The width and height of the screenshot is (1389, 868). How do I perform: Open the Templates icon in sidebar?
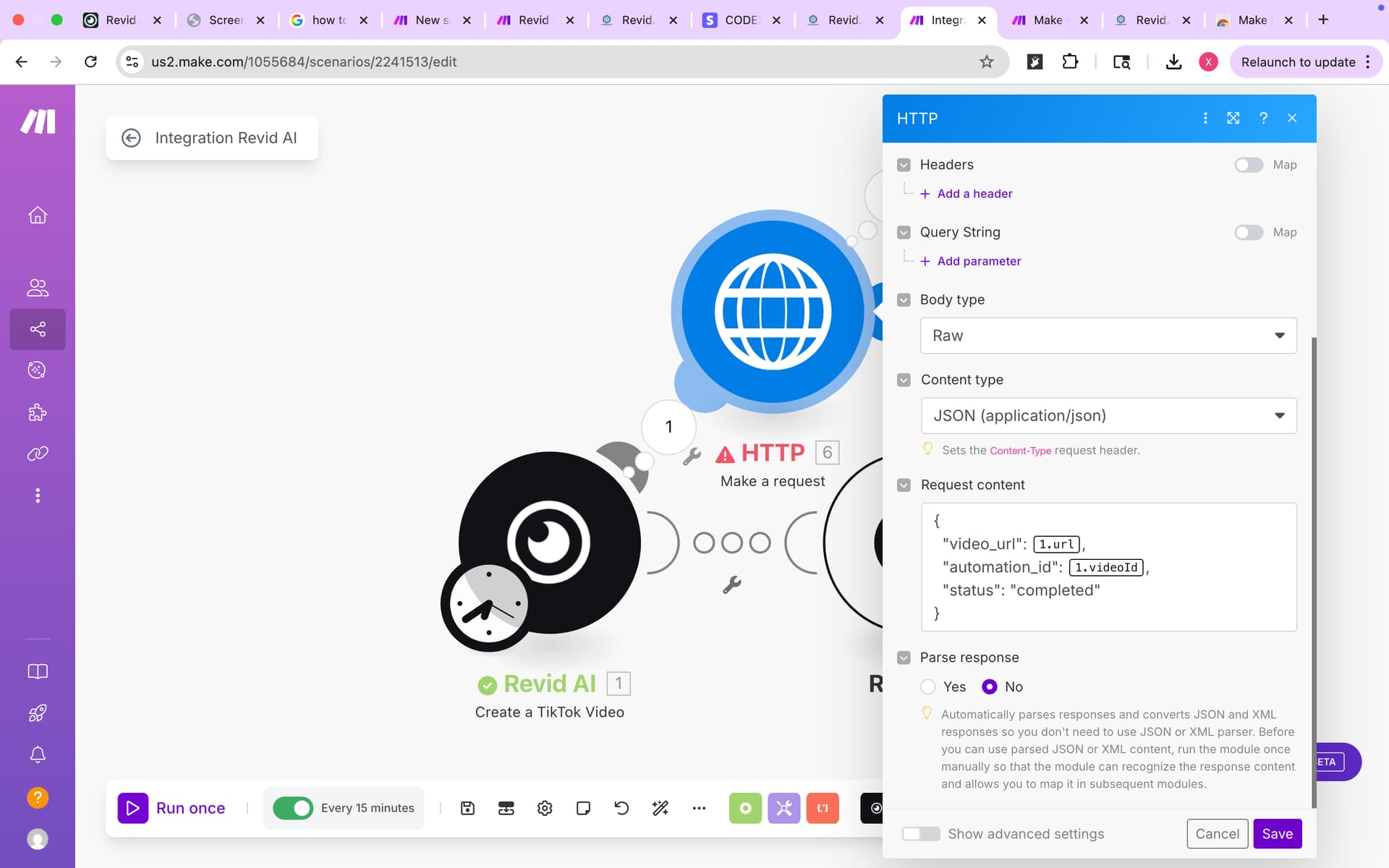pyautogui.click(x=38, y=370)
